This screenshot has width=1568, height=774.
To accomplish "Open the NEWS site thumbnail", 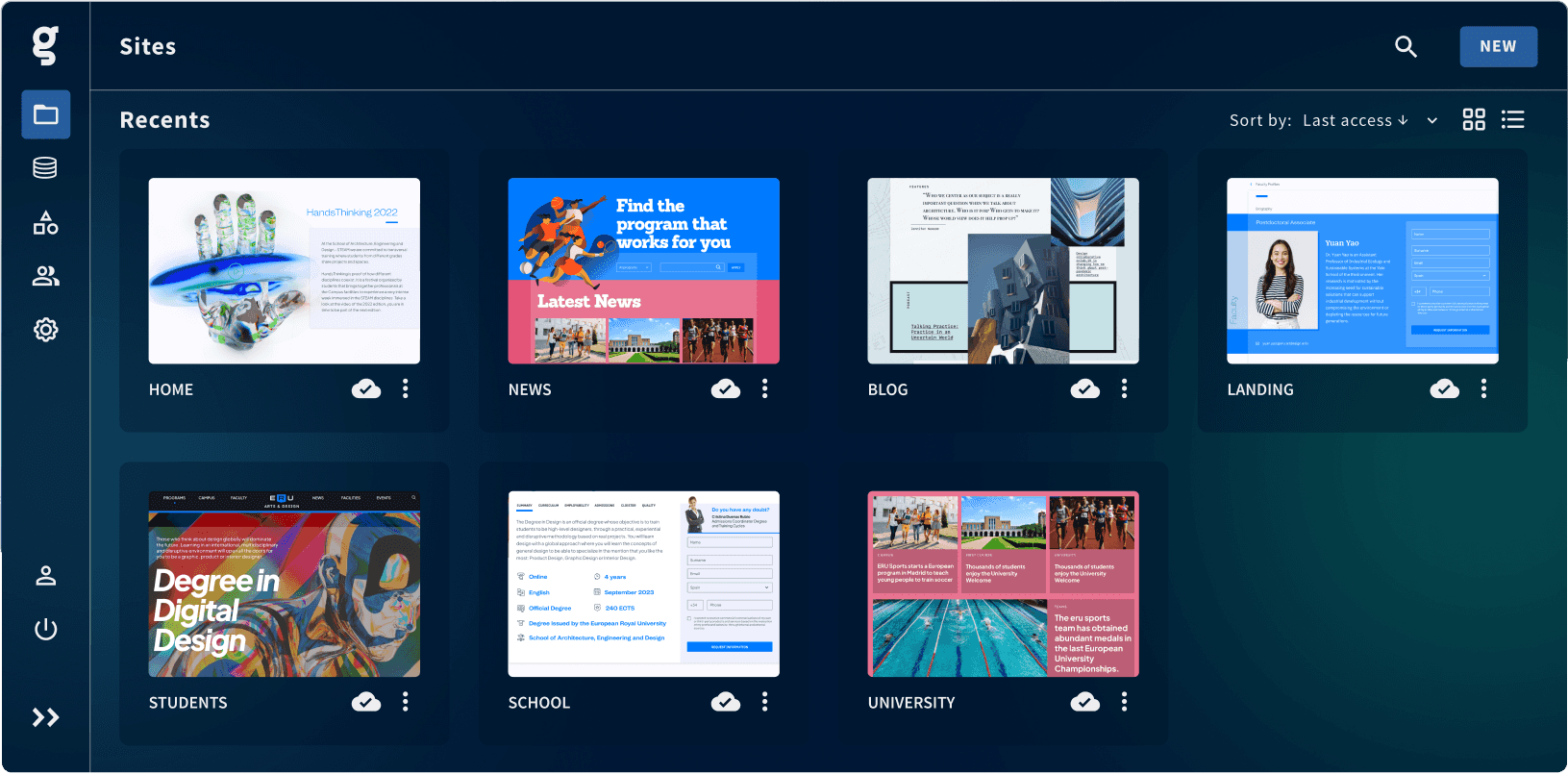I will (644, 271).
